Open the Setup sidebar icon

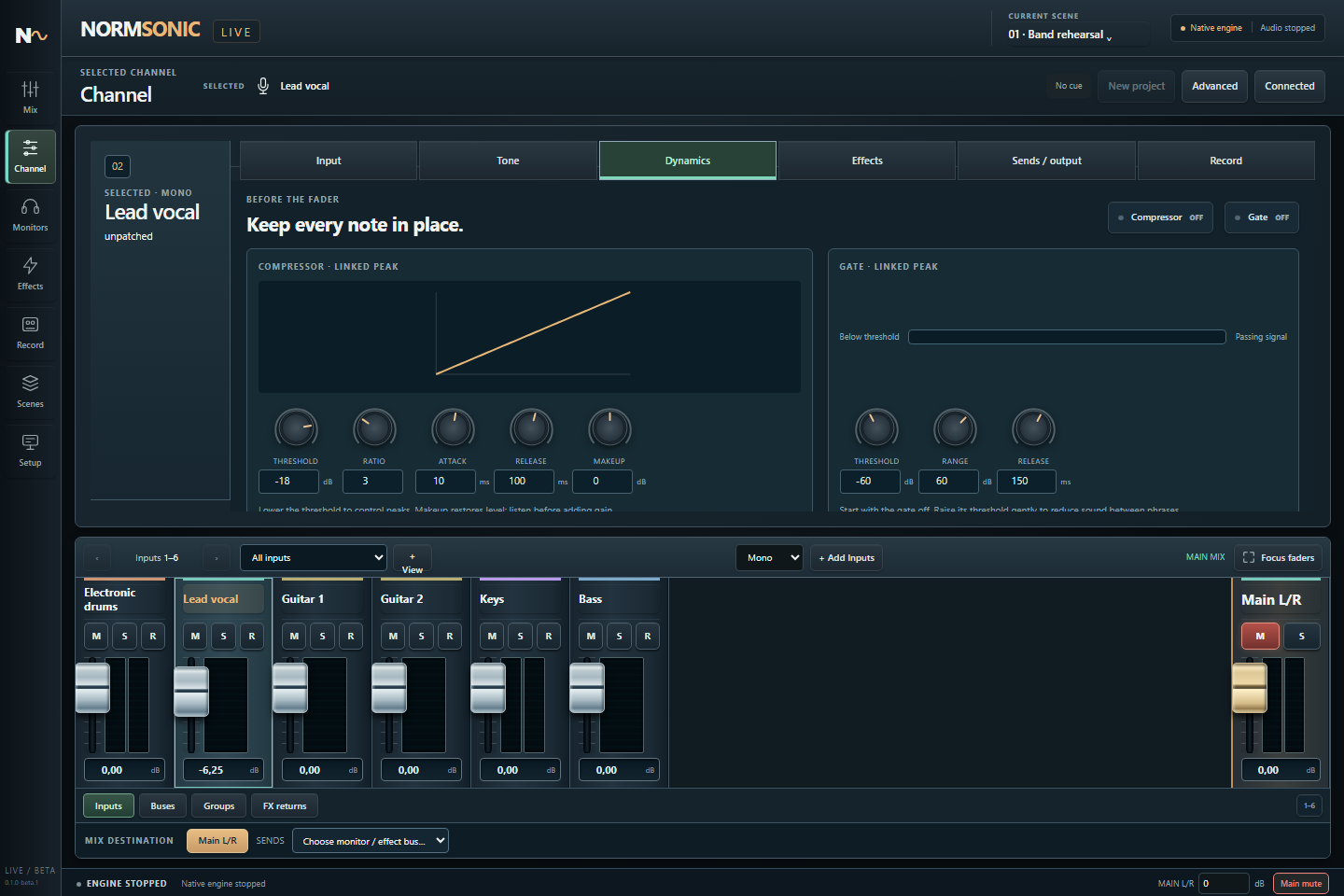[x=30, y=450]
